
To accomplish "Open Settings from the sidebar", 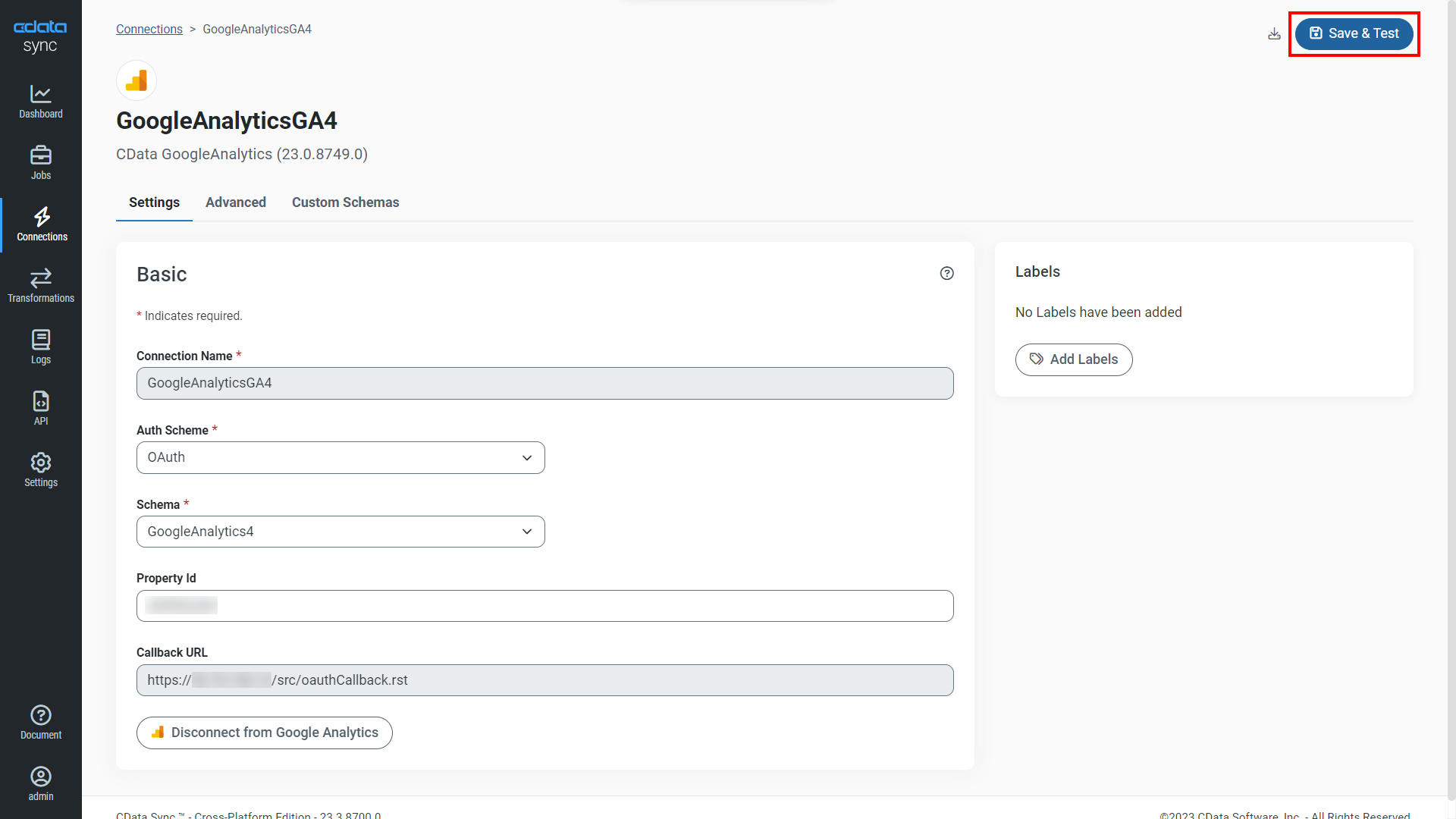I will (40, 469).
